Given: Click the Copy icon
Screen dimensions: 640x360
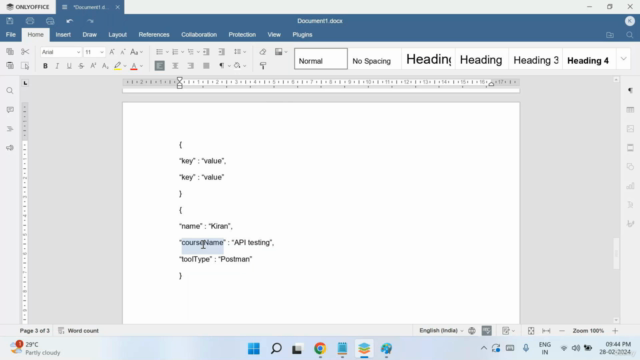Looking at the screenshot, I should [x=10, y=51].
